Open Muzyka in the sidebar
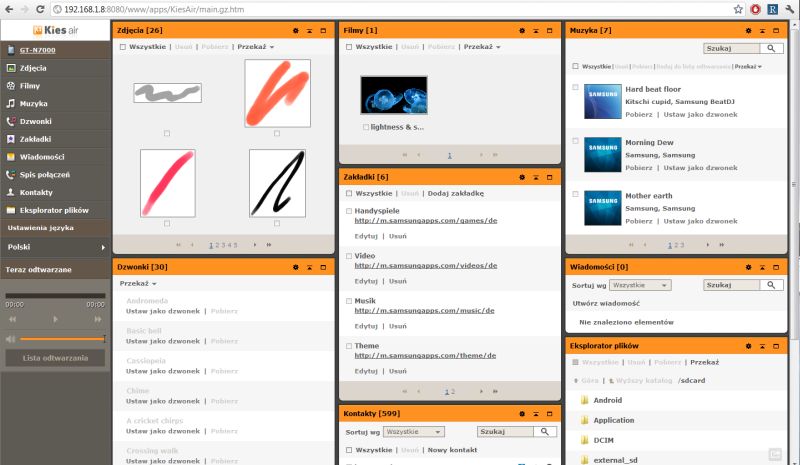 coord(33,104)
